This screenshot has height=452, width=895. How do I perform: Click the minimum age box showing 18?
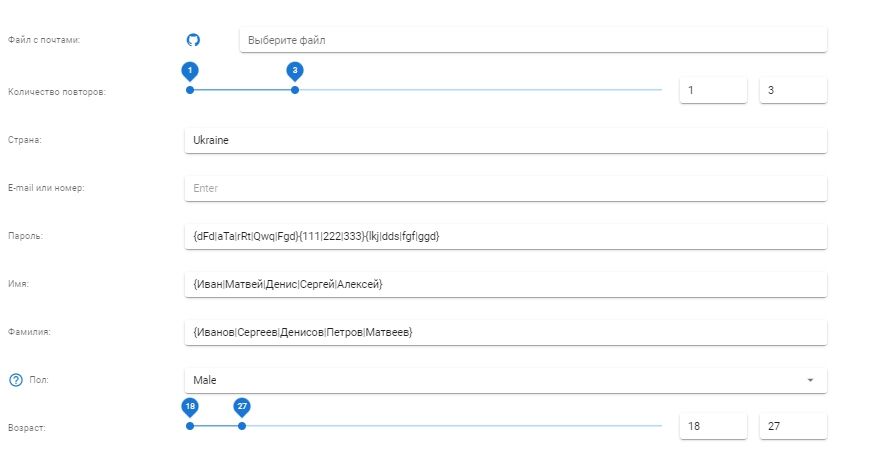(713, 426)
